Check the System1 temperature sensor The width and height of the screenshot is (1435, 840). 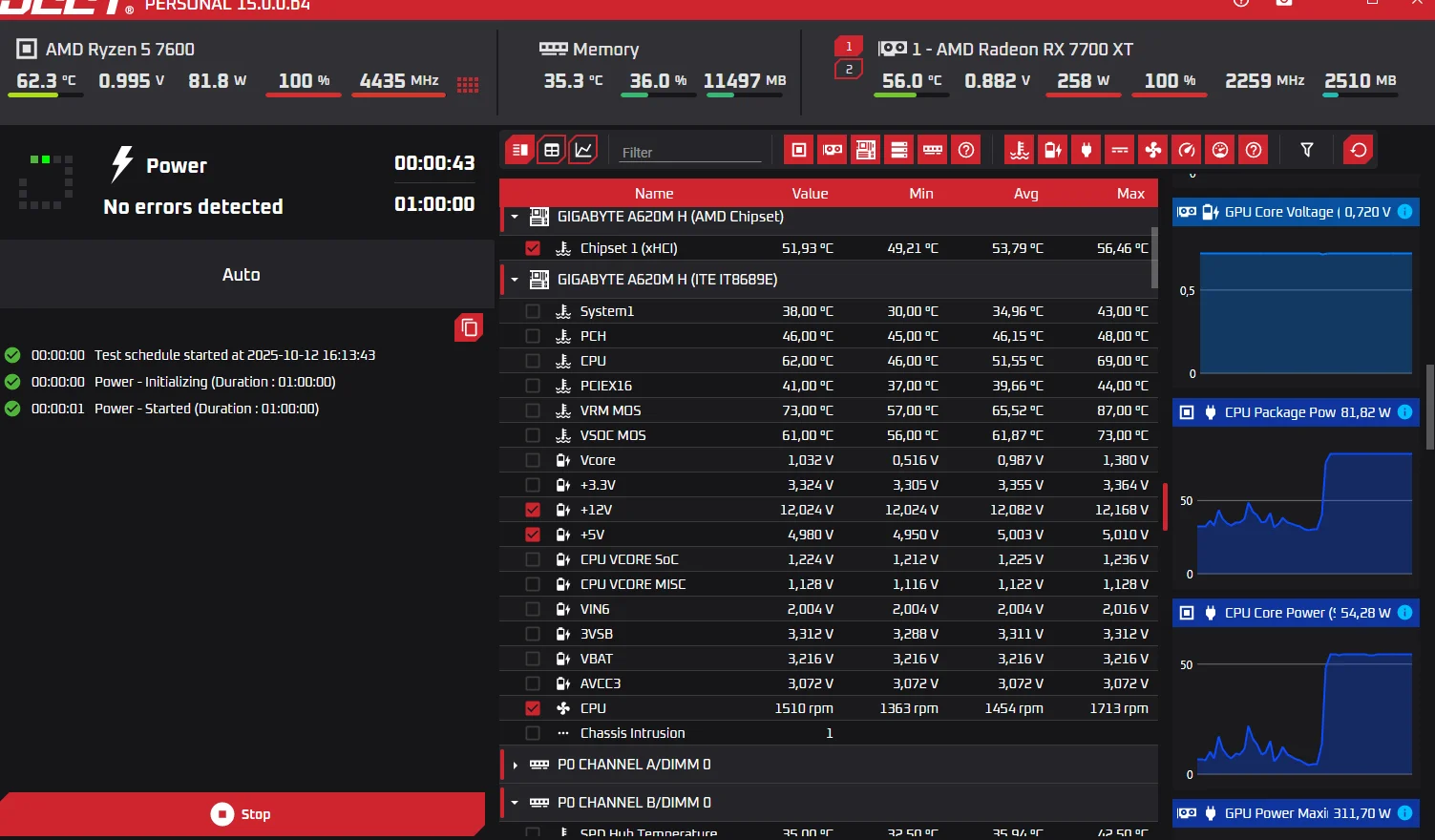click(x=533, y=311)
